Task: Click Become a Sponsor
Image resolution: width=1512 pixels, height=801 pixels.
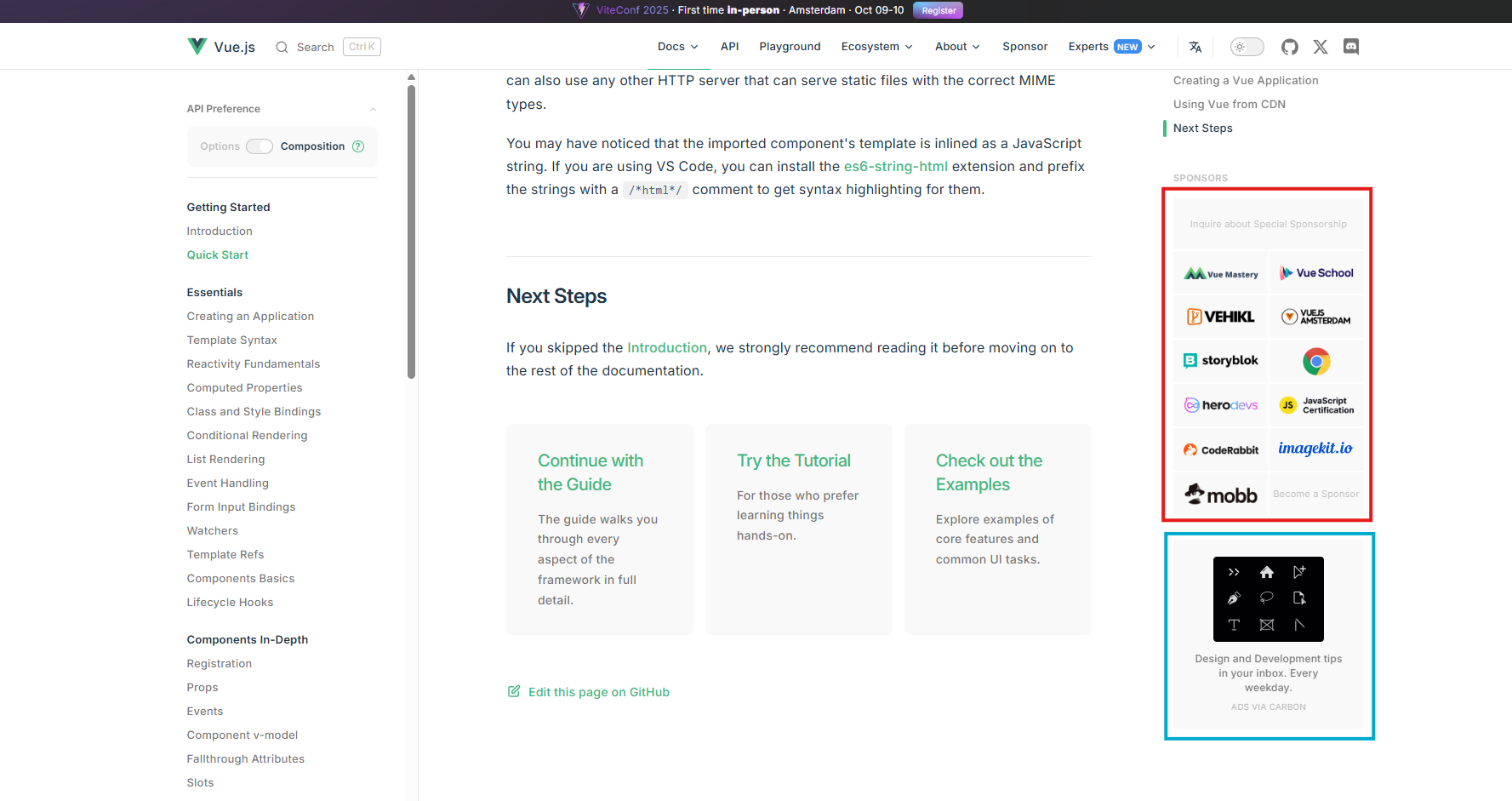Action: [1315, 494]
